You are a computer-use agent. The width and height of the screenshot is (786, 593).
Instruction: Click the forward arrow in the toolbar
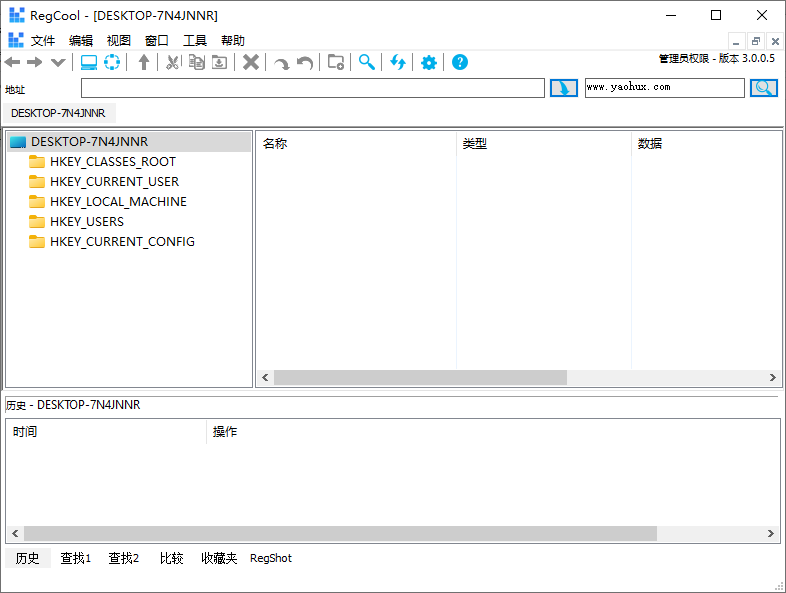[x=35, y=62]
